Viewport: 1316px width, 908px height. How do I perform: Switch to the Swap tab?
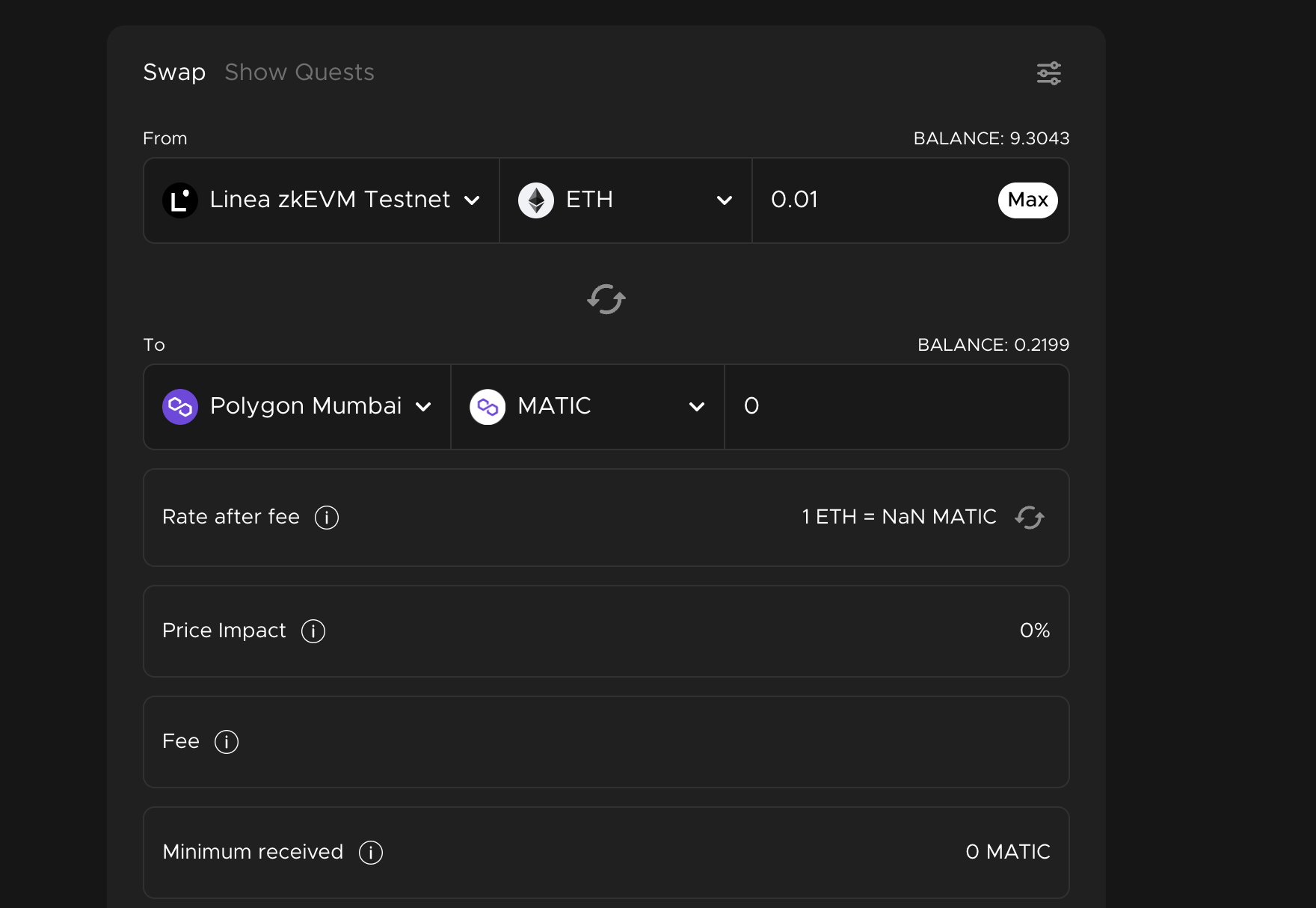174,73
